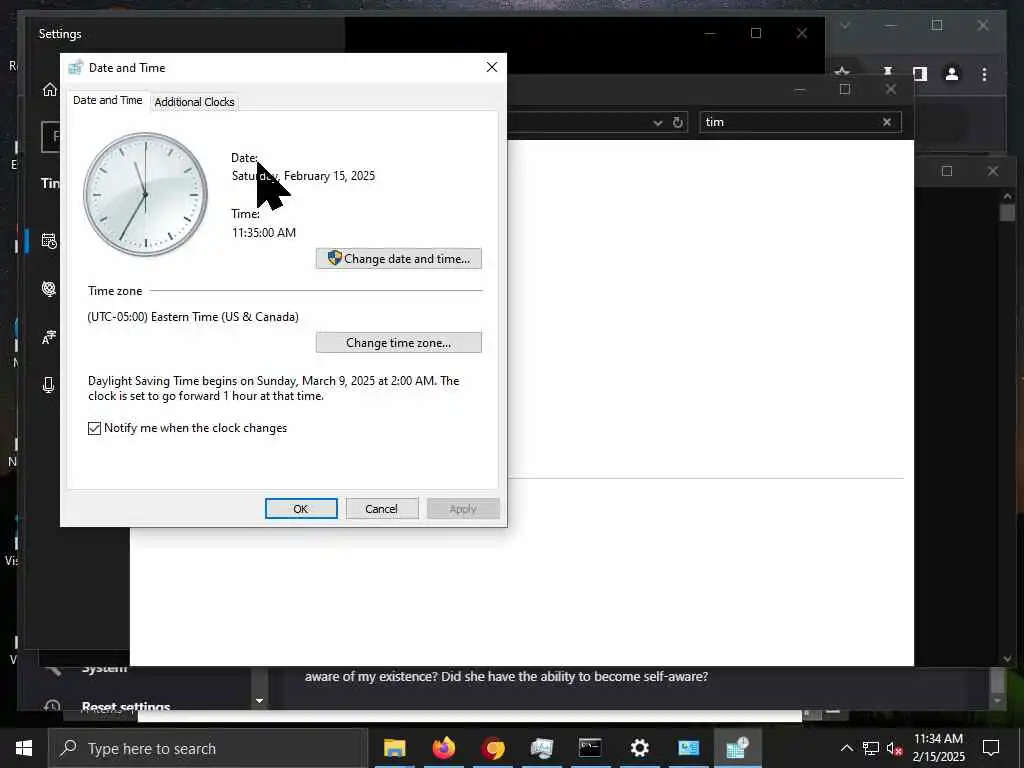1024x768 pixels.
Task: Switch to the Additional Clocks tab
Action: [x=195, y=102]
